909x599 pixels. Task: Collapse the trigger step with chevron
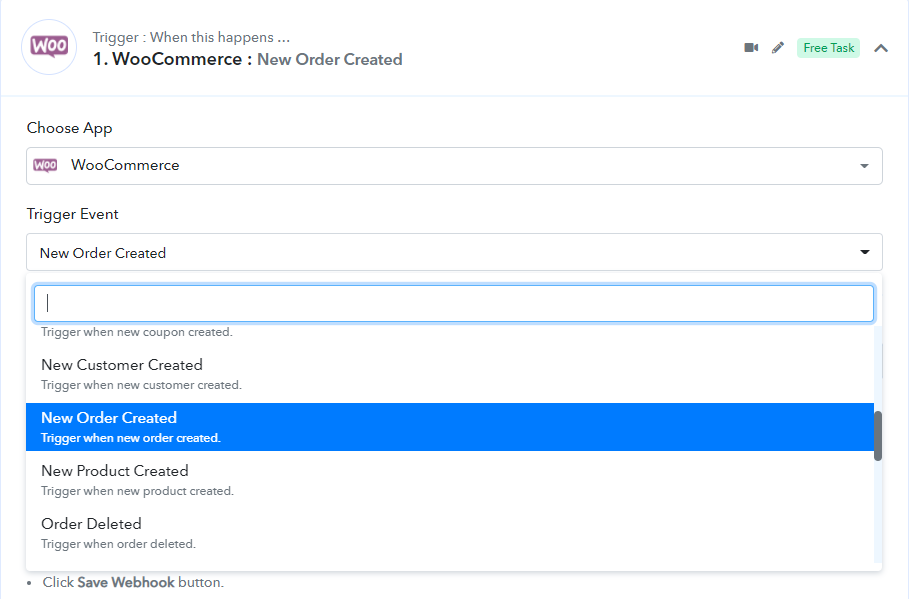[x=881, y=48]
